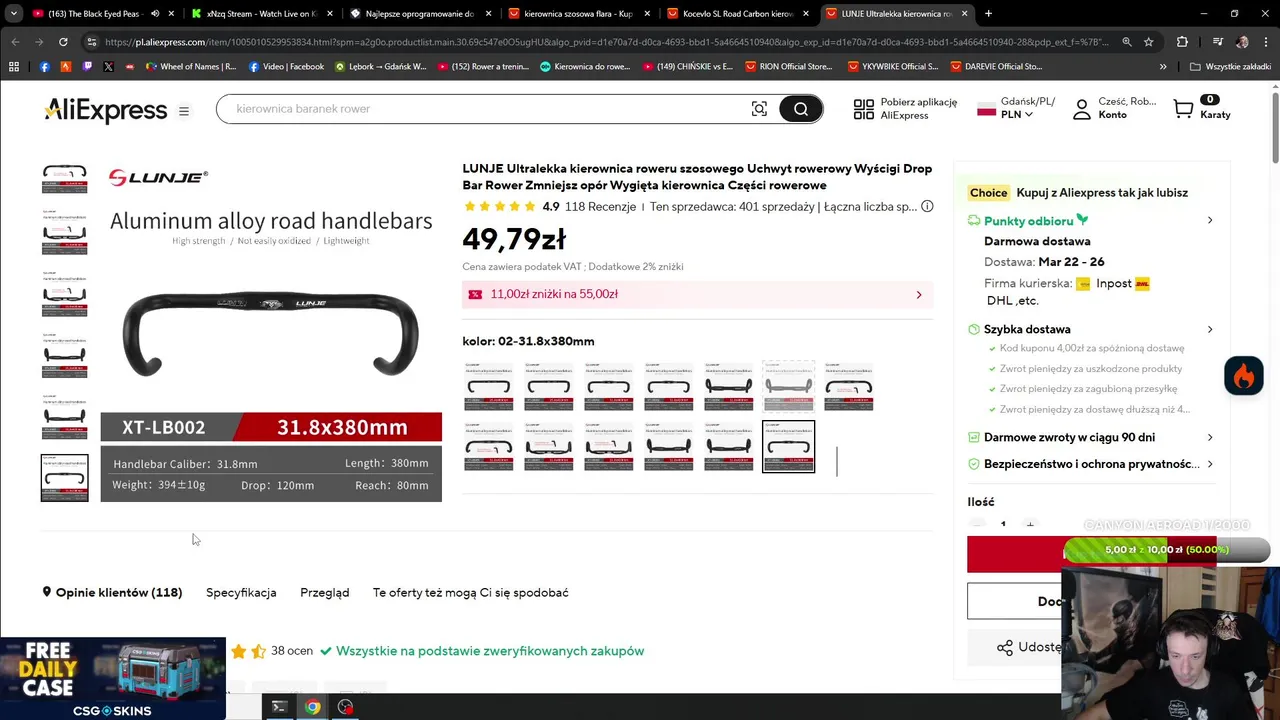1280x720 pixels.
Task: Open the Przegląd section tab
Action: click(325, 592)
